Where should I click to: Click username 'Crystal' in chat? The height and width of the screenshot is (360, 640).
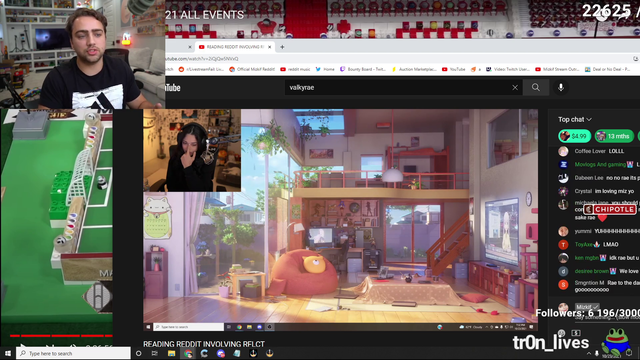click(x=583, y=191)
